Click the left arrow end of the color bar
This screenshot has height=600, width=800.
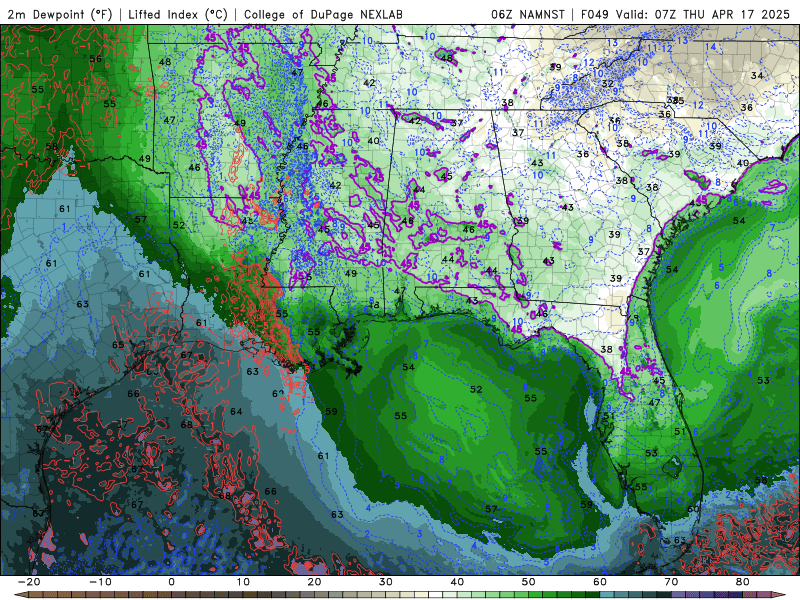pyautogui.click(x=20, y=594)
